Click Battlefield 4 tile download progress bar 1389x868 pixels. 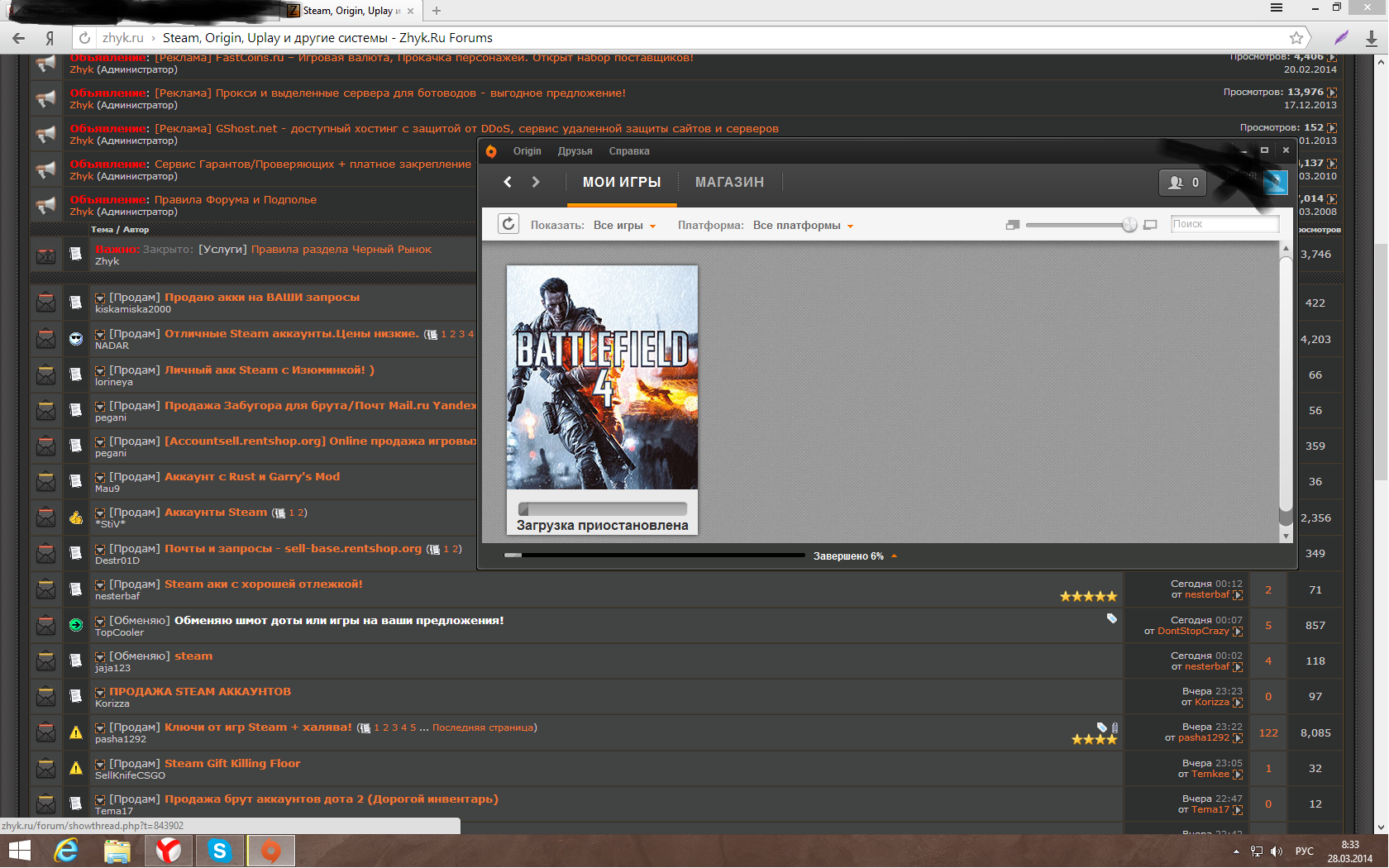click(x=603, y=509)
